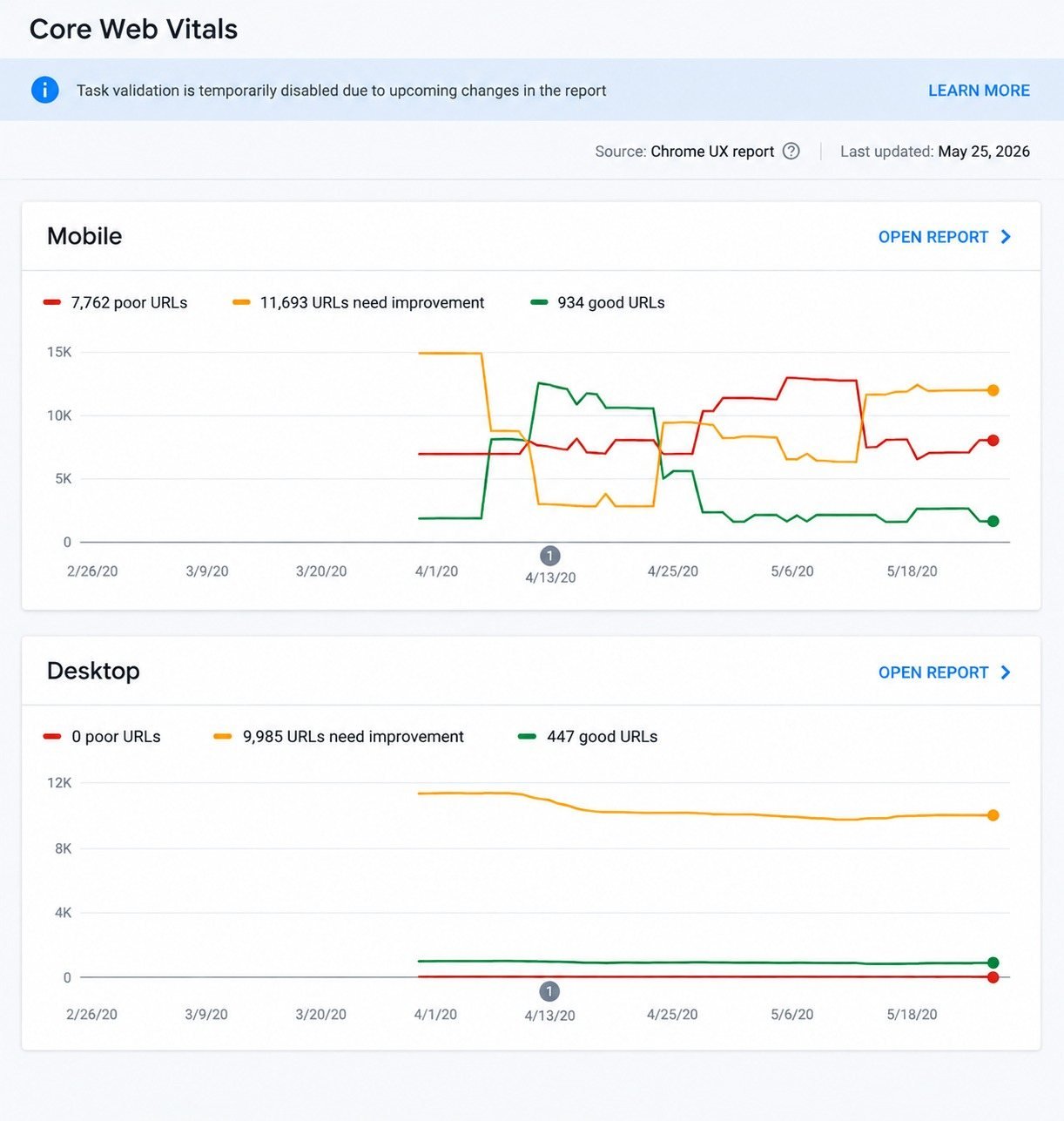Click the Task validation disabled banner message

point(341,91)
